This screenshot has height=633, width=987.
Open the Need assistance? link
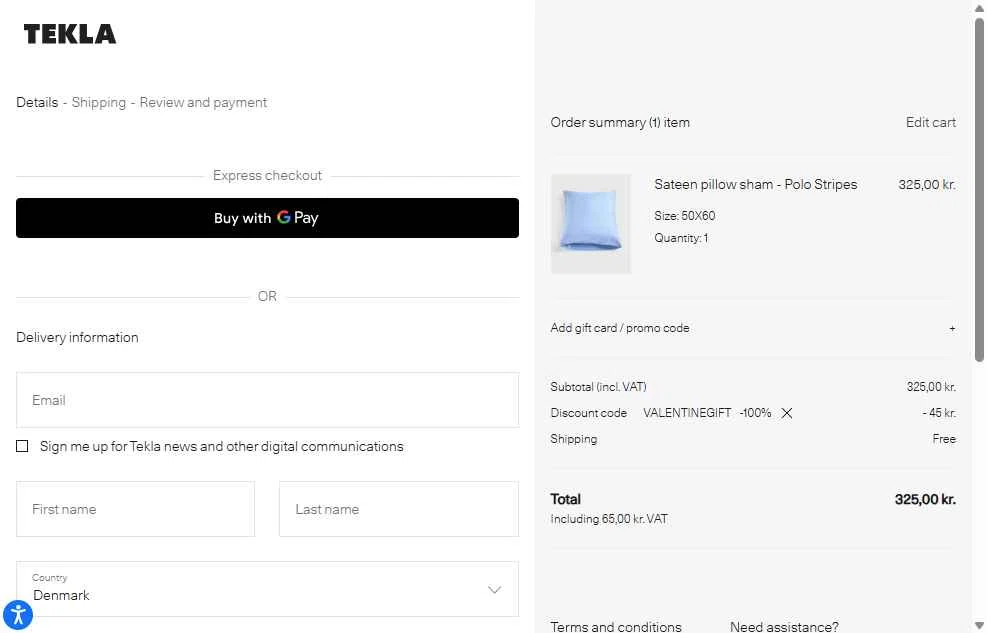click(x=784, y=627)
